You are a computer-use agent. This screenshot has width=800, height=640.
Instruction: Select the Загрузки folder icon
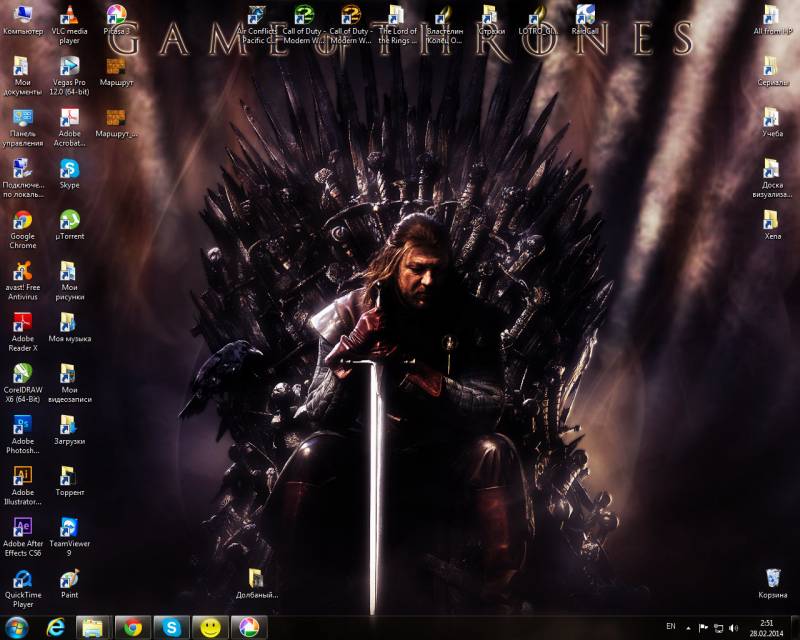coord(69,431)
